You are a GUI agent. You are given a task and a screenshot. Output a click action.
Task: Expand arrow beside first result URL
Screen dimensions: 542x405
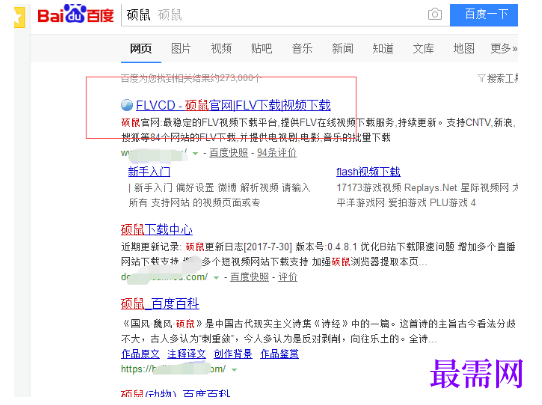195,153
